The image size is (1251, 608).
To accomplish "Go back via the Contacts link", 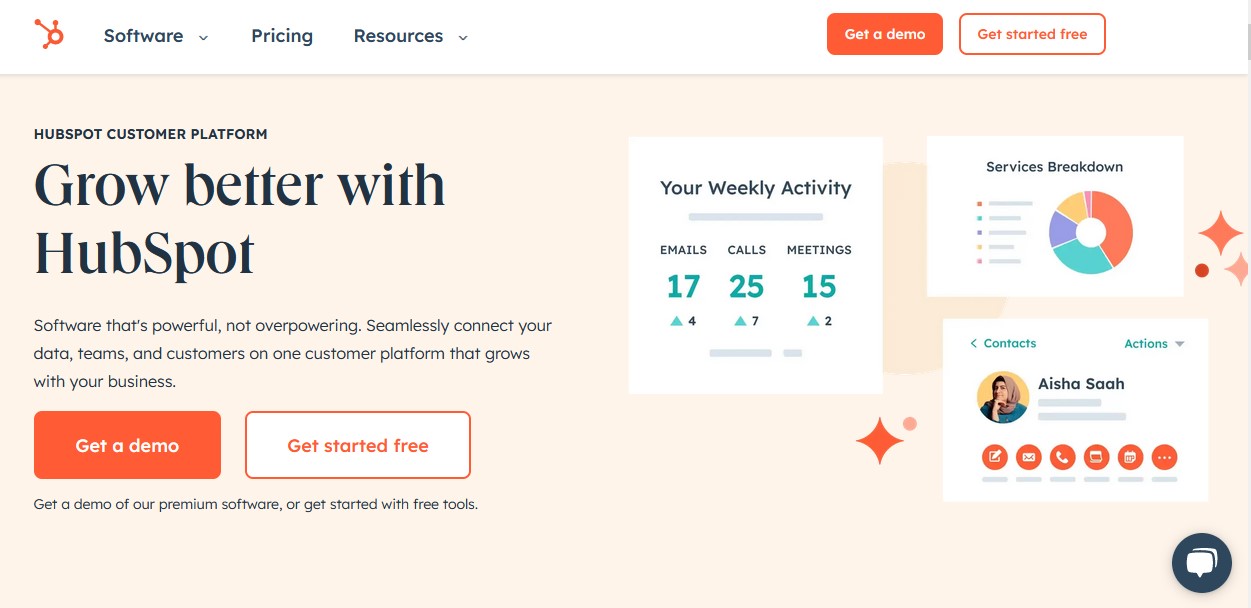I will coord(1002,343).
